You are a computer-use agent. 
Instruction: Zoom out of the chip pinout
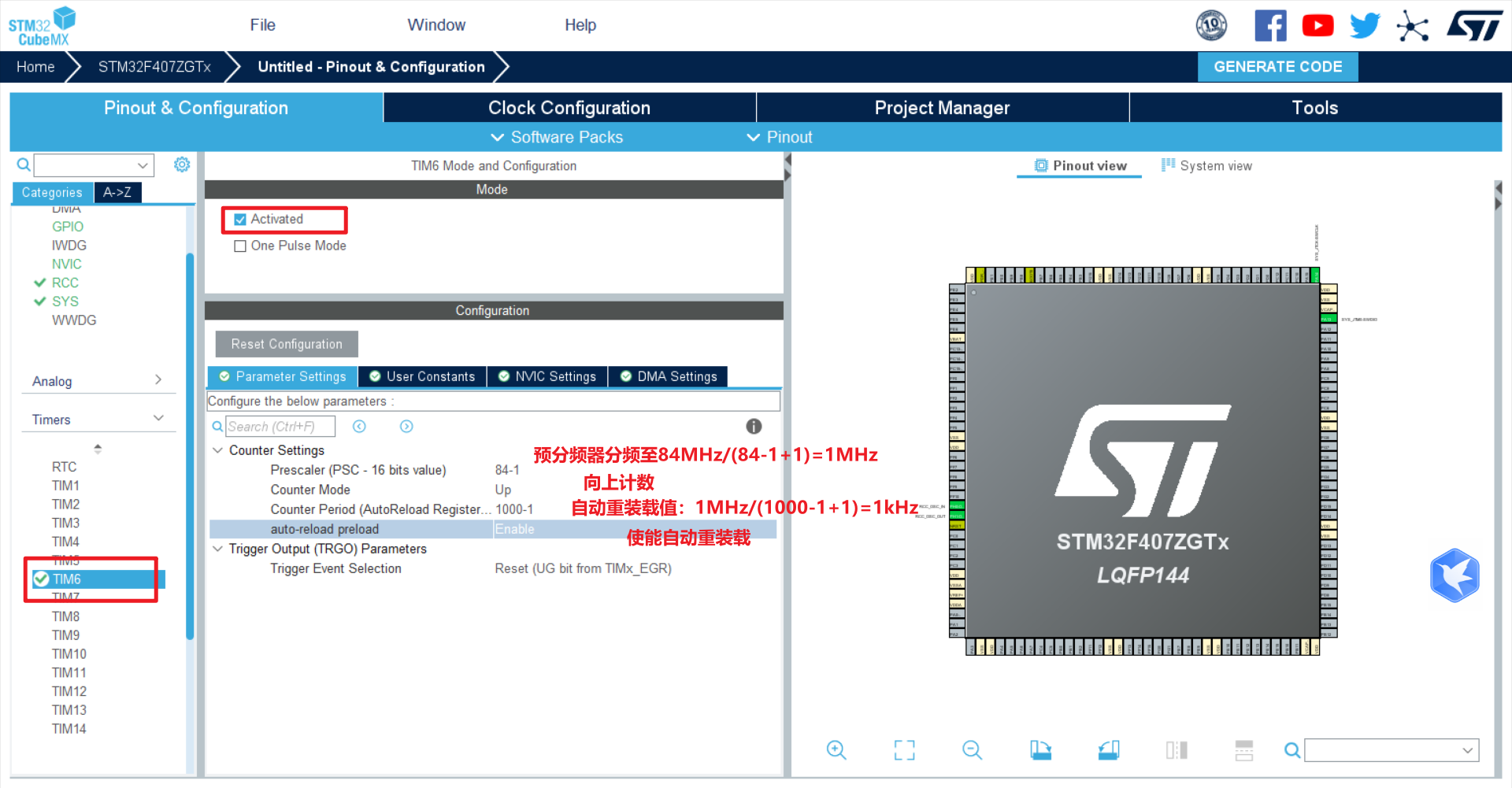point(973,750)
